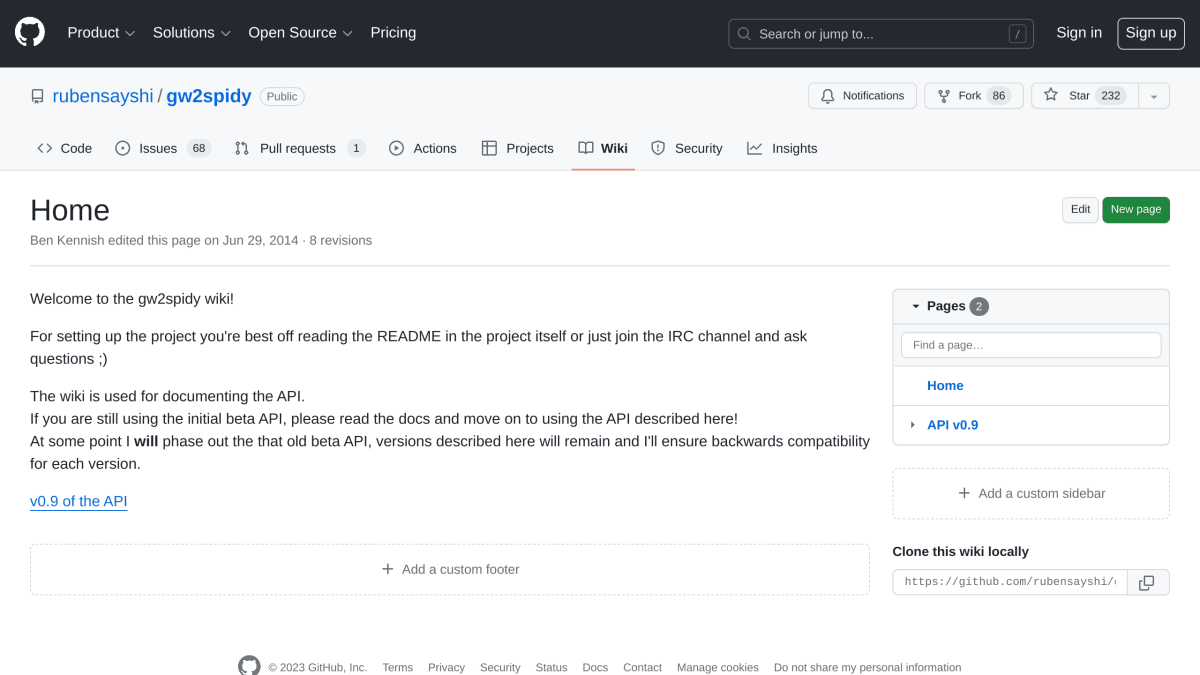Open the GitHub logo homepage
Image resolution: width=1200 pixels, height=675 pixels.
point(30,33)
